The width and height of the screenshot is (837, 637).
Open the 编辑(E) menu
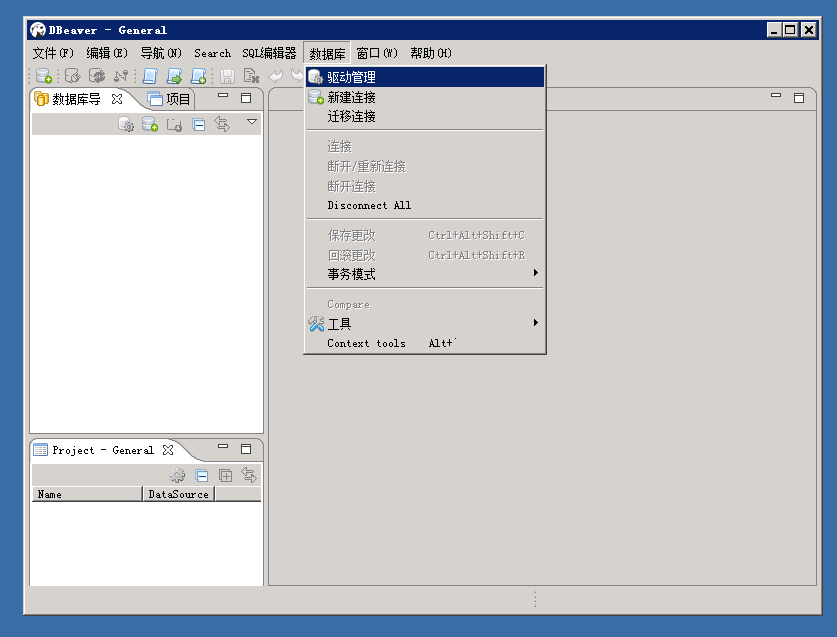(x=107, y=53)
